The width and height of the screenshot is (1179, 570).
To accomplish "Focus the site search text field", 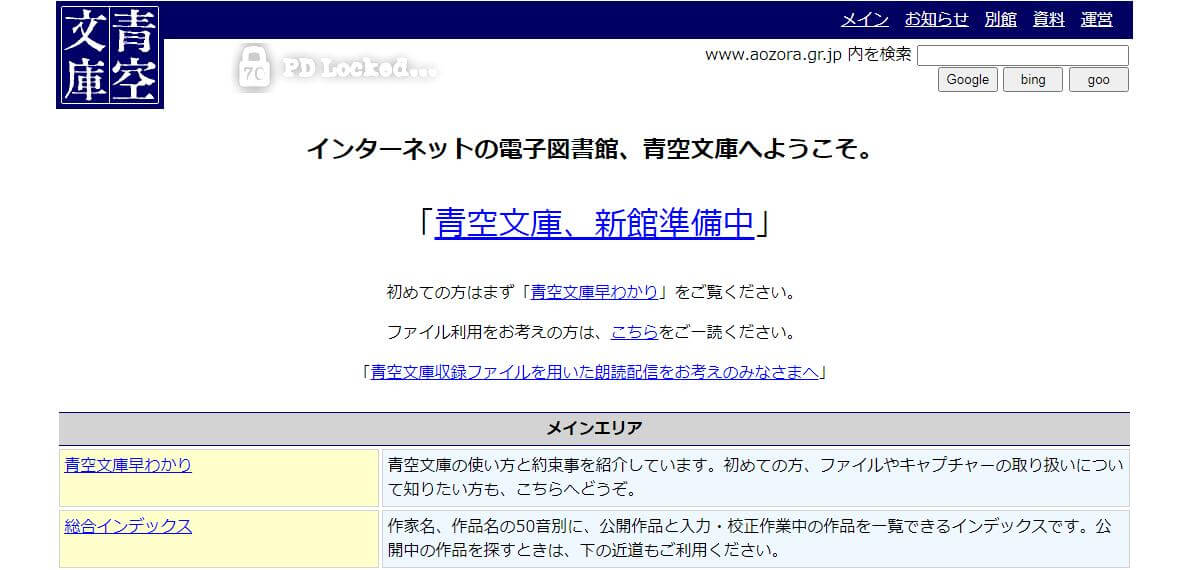I will pos(1022,55).
